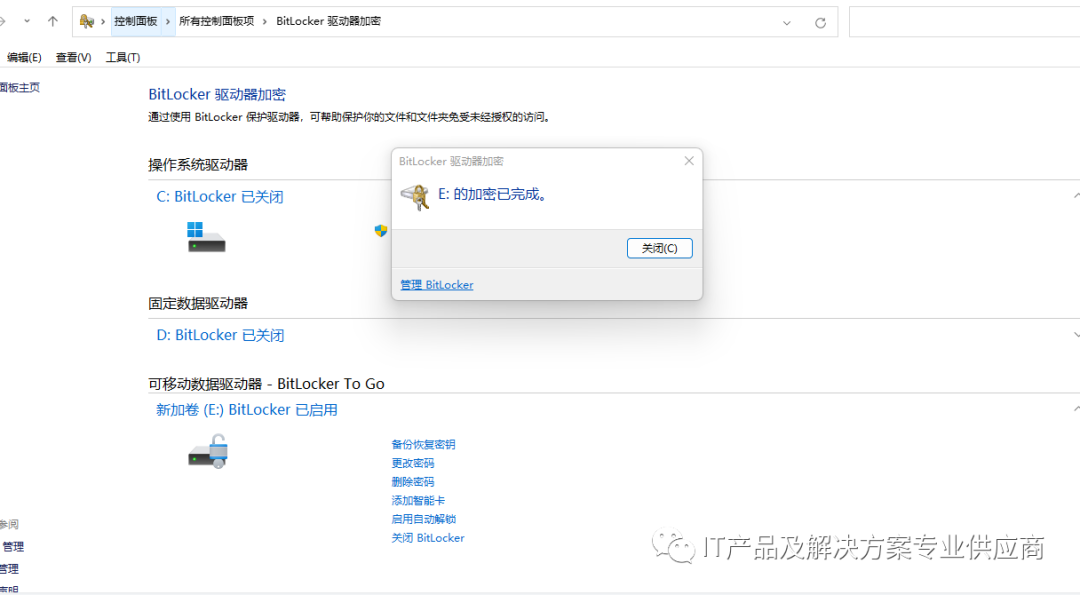Click the C: system drive Windows icon
1080x595 pixels.
(206, 236)
